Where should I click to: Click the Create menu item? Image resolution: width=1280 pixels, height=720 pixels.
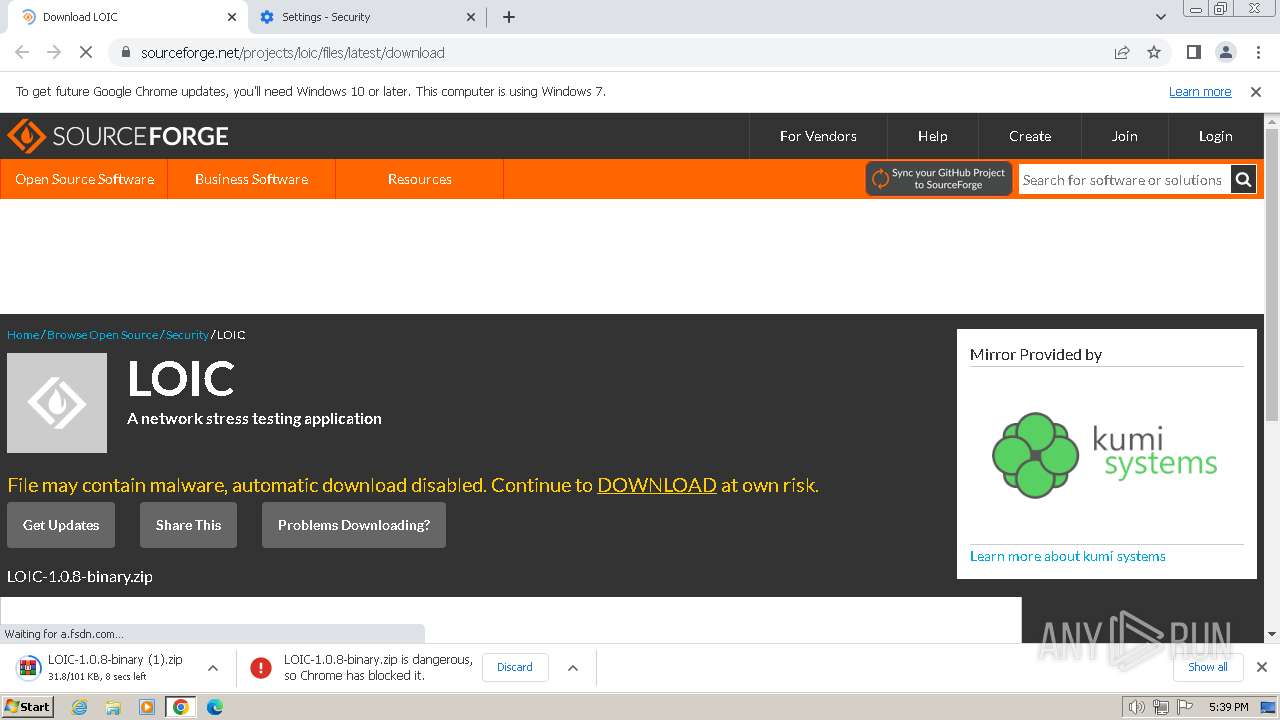tap(1030, 136)
